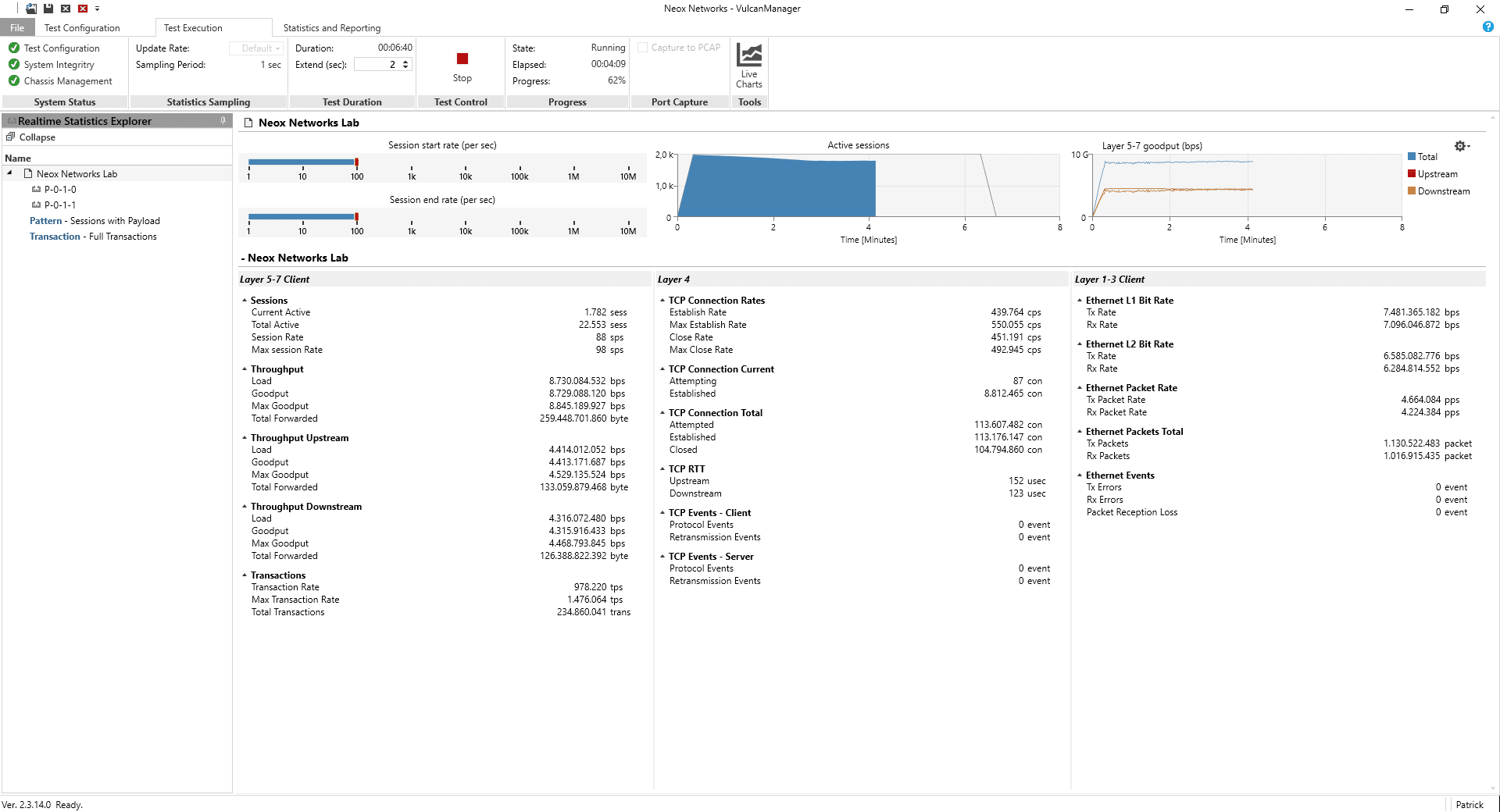The height and width of the screenshot is (812, 1500).
Task: Select the P-0-1-0 port in tree
Action: coord(60,189)
